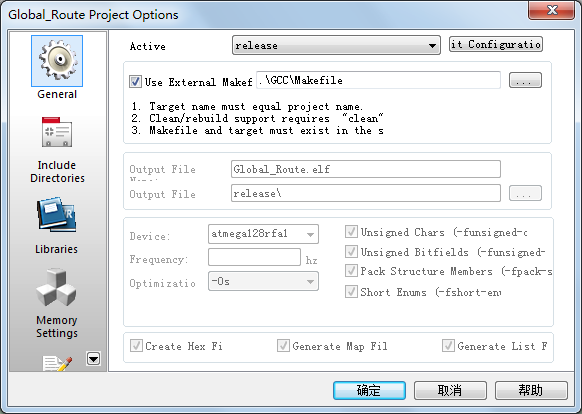Toggle the Short Enums checkbox
Screen dimensions: 582x414
tap(351, 291)
